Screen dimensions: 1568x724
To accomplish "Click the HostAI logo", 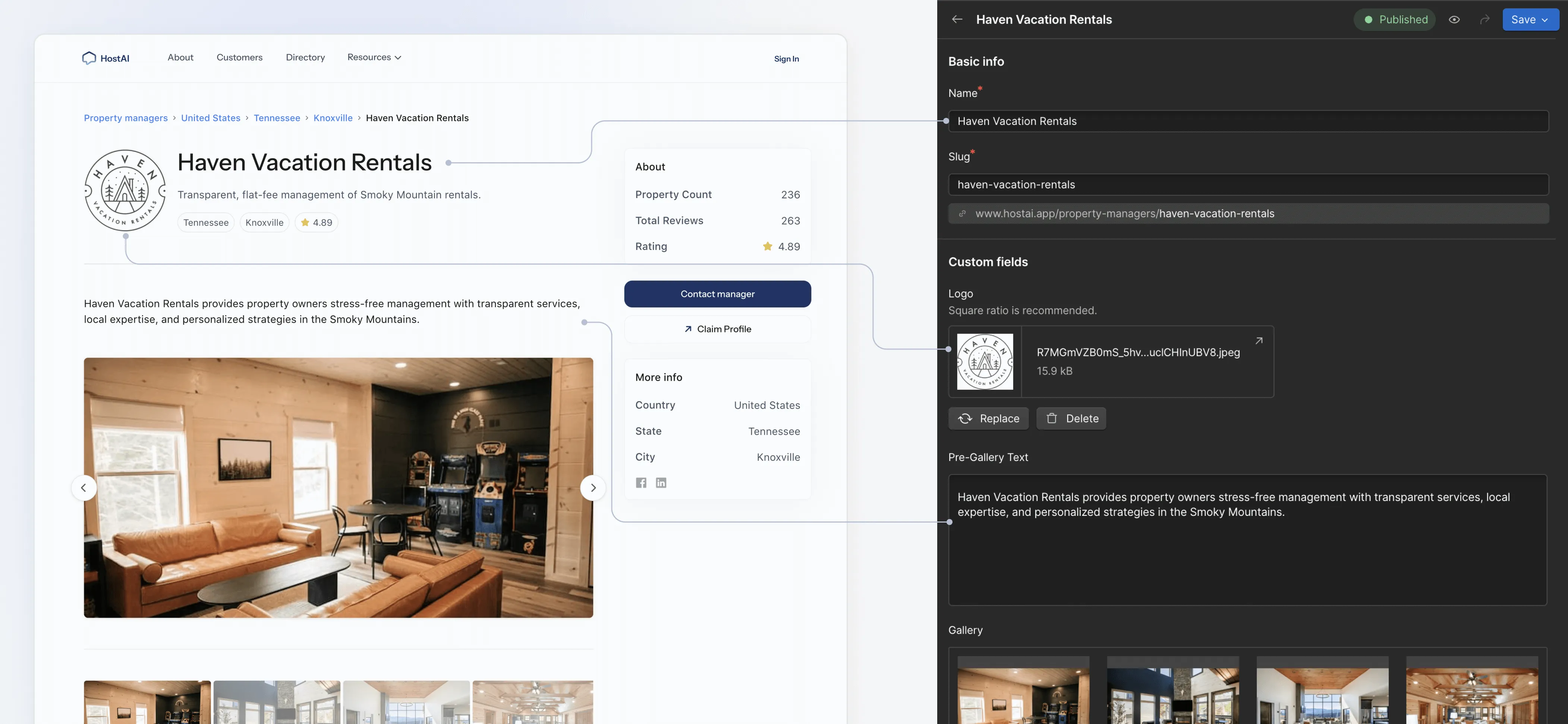I will pos(106,59).
